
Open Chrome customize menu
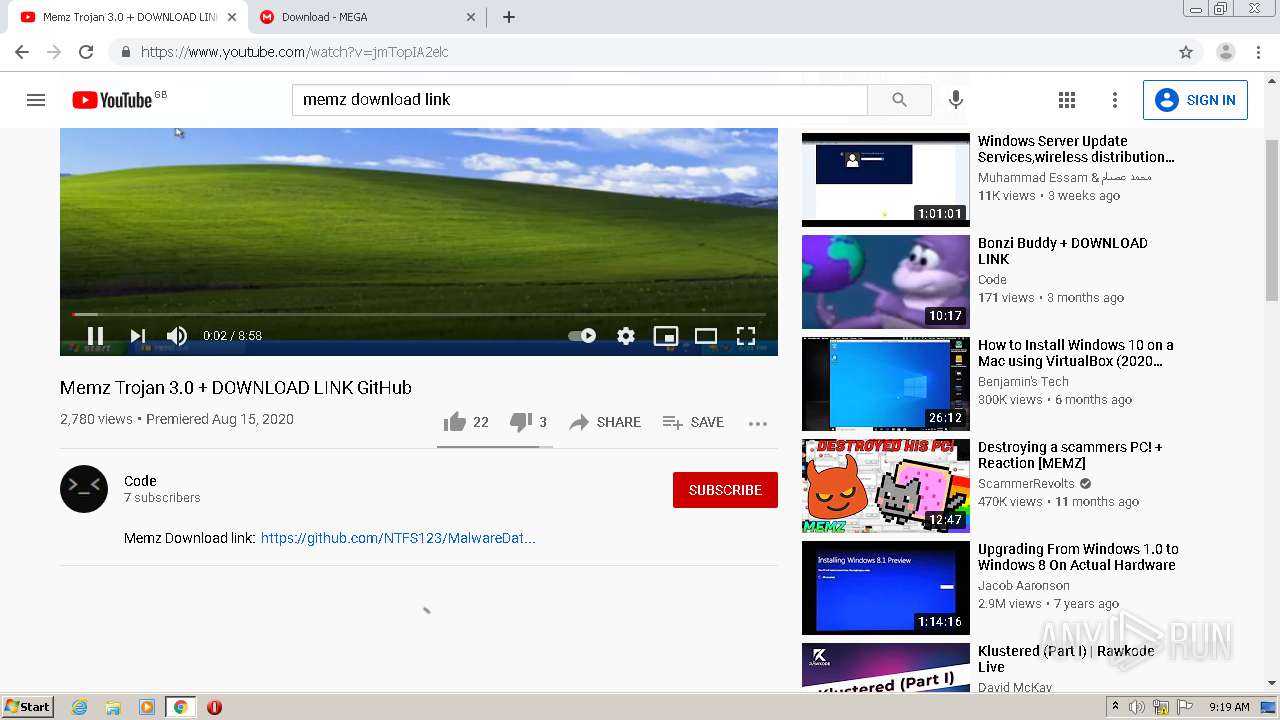pos(1257,52)
